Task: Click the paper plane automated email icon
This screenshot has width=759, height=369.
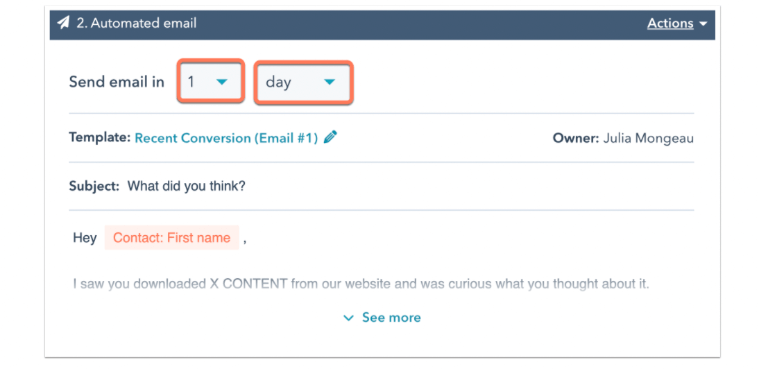Action: tap(63, 23)
